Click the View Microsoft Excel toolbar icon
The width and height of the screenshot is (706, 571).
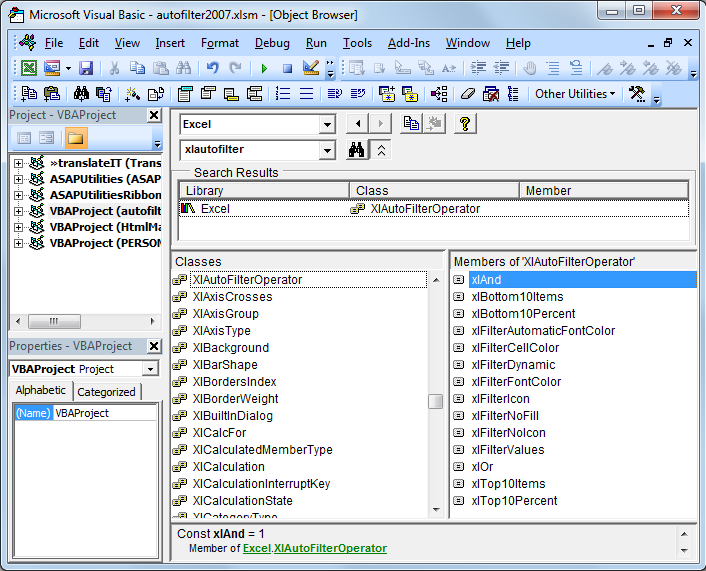pyautogui.click(x=29, y=68)
